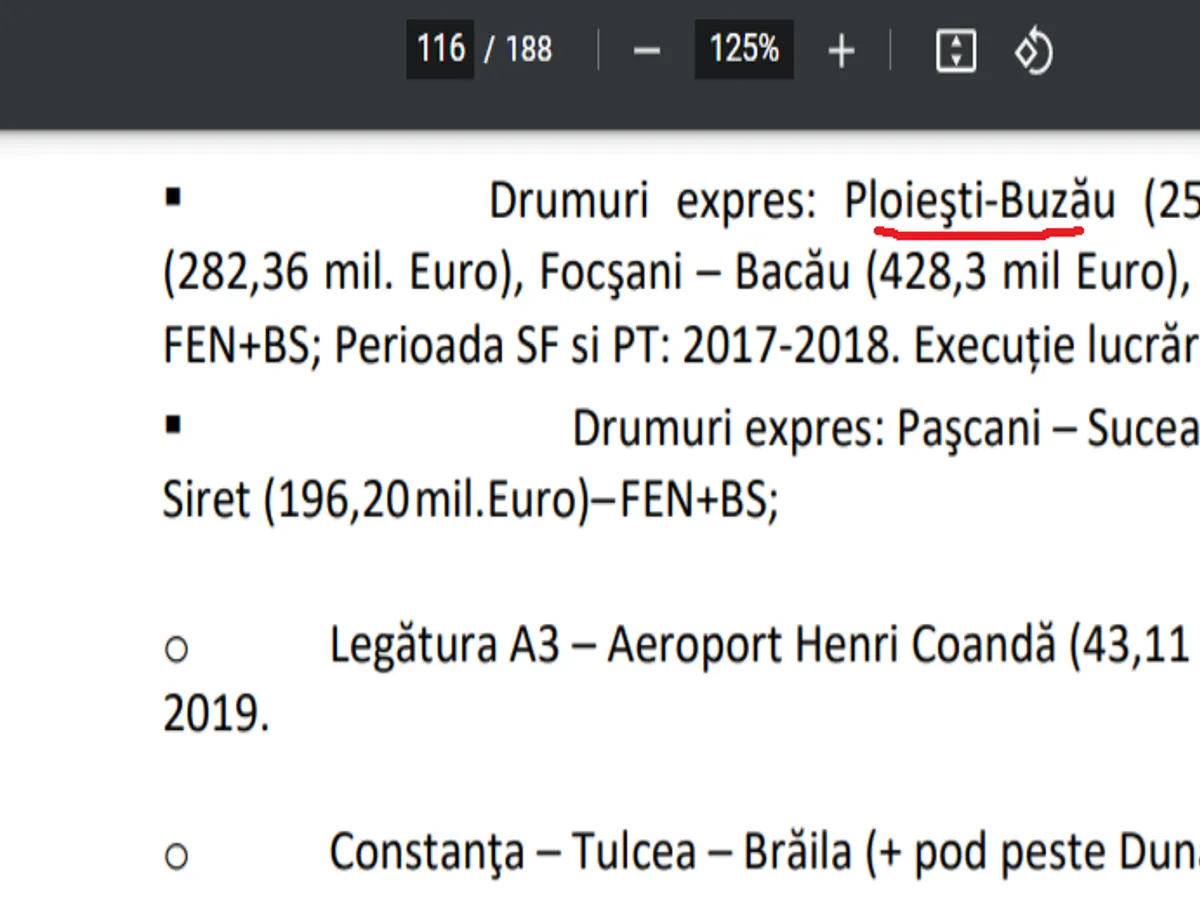
Task: Click the word Paşcani in the second bullet
Action: 955,430
